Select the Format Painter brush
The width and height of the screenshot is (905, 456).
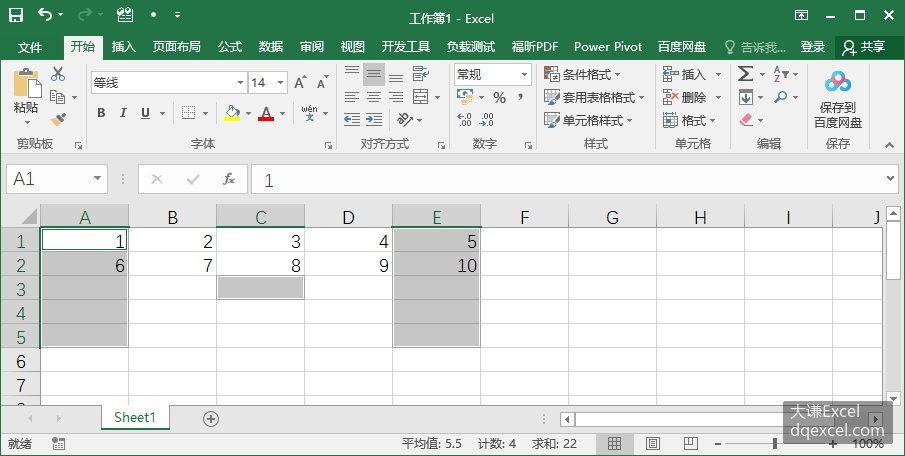[58, 119]
